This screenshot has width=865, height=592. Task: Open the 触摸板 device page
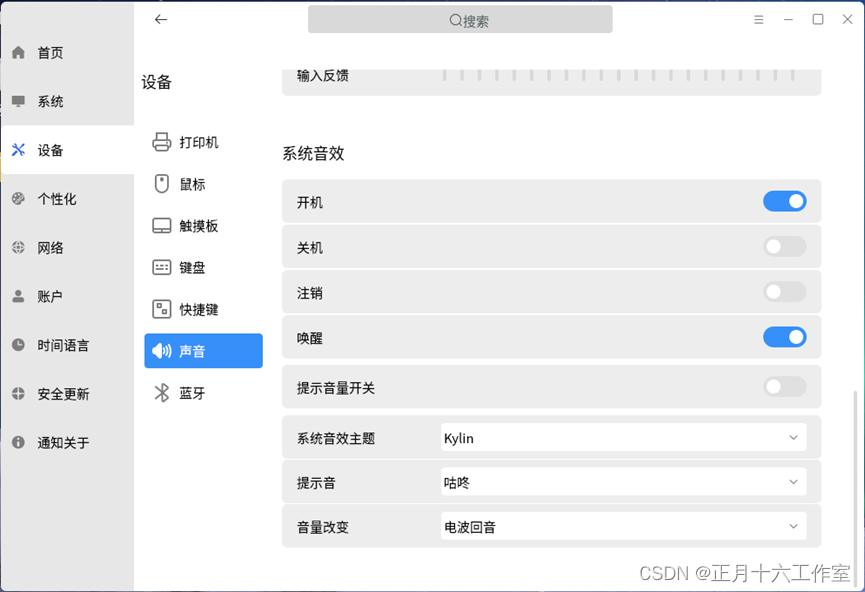204,226
